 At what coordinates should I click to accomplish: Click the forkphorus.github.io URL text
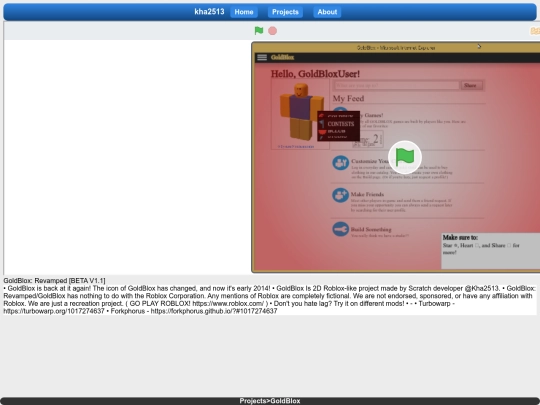(x=214, y=311)
